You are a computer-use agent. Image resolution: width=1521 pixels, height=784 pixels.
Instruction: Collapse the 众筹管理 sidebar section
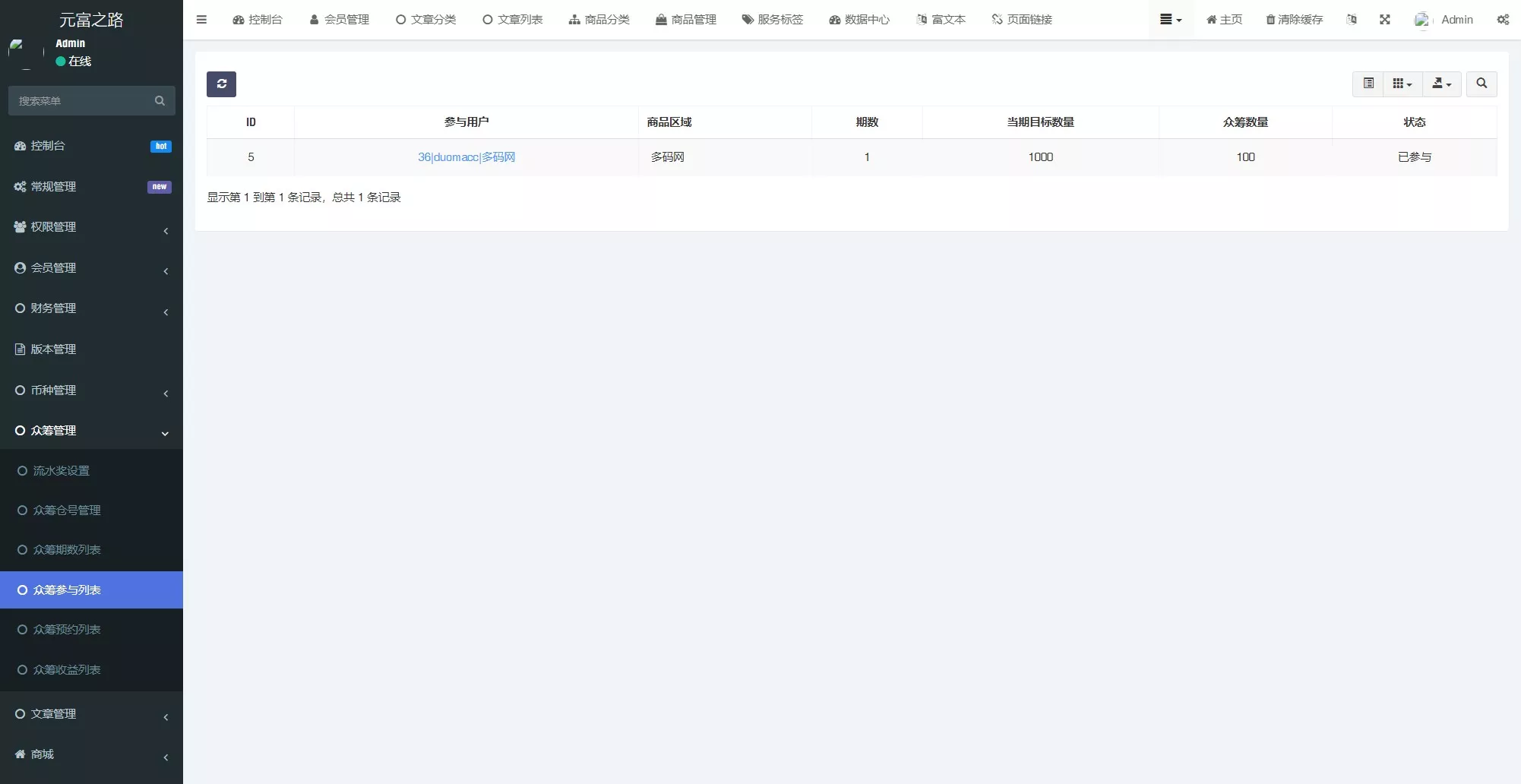tap(91, 431)
